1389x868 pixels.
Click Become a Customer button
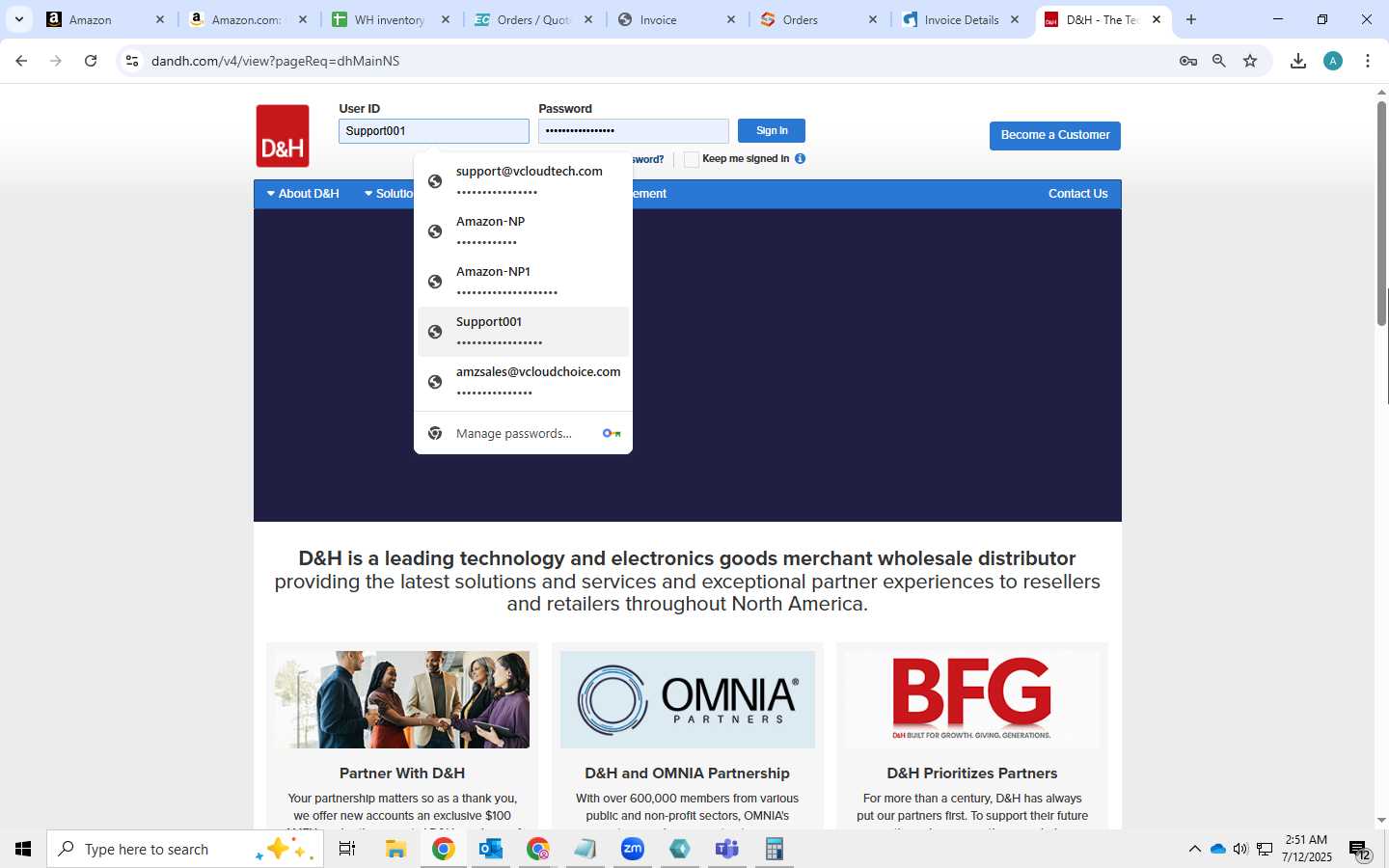[1055, 135]
